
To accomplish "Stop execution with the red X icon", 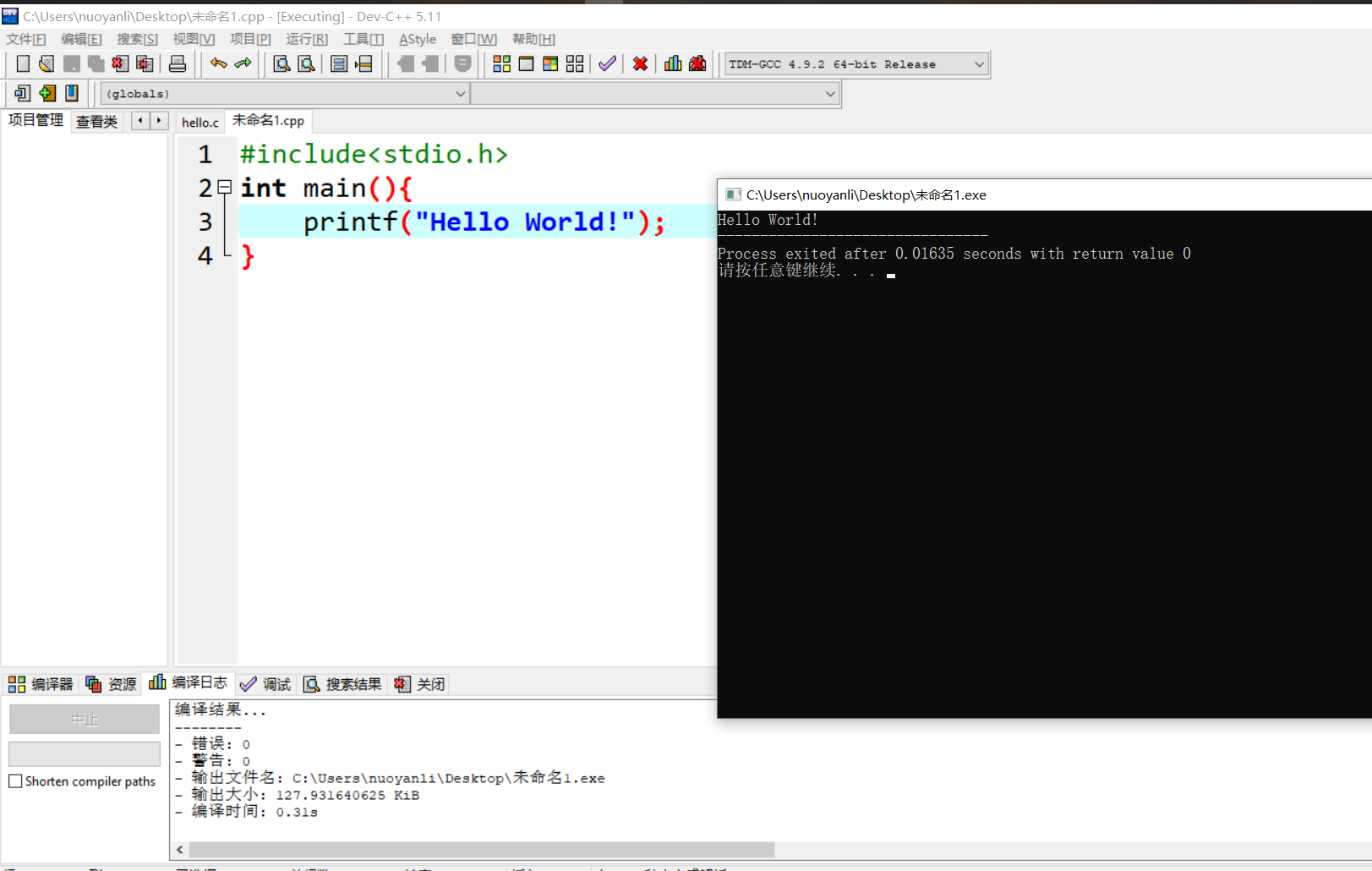I will point(641,63).
